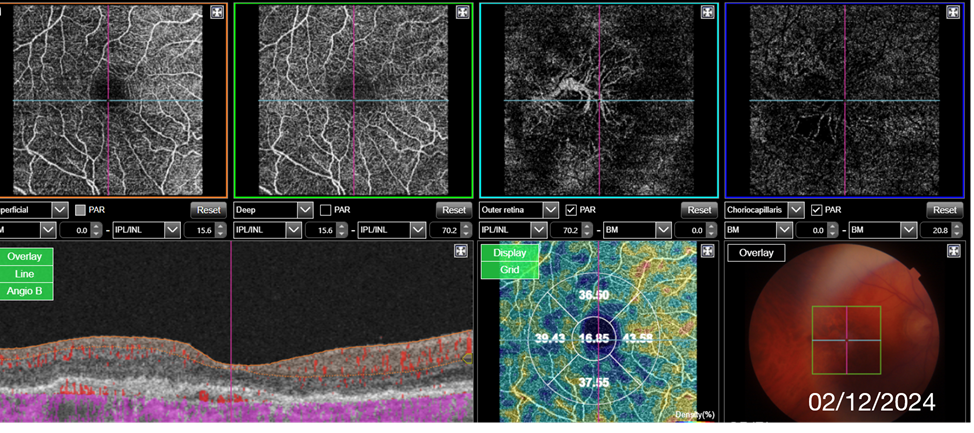Viewport: 974px width, 433px height.
Task: Click density value 43.58
Action: click(x=638, y=339)
